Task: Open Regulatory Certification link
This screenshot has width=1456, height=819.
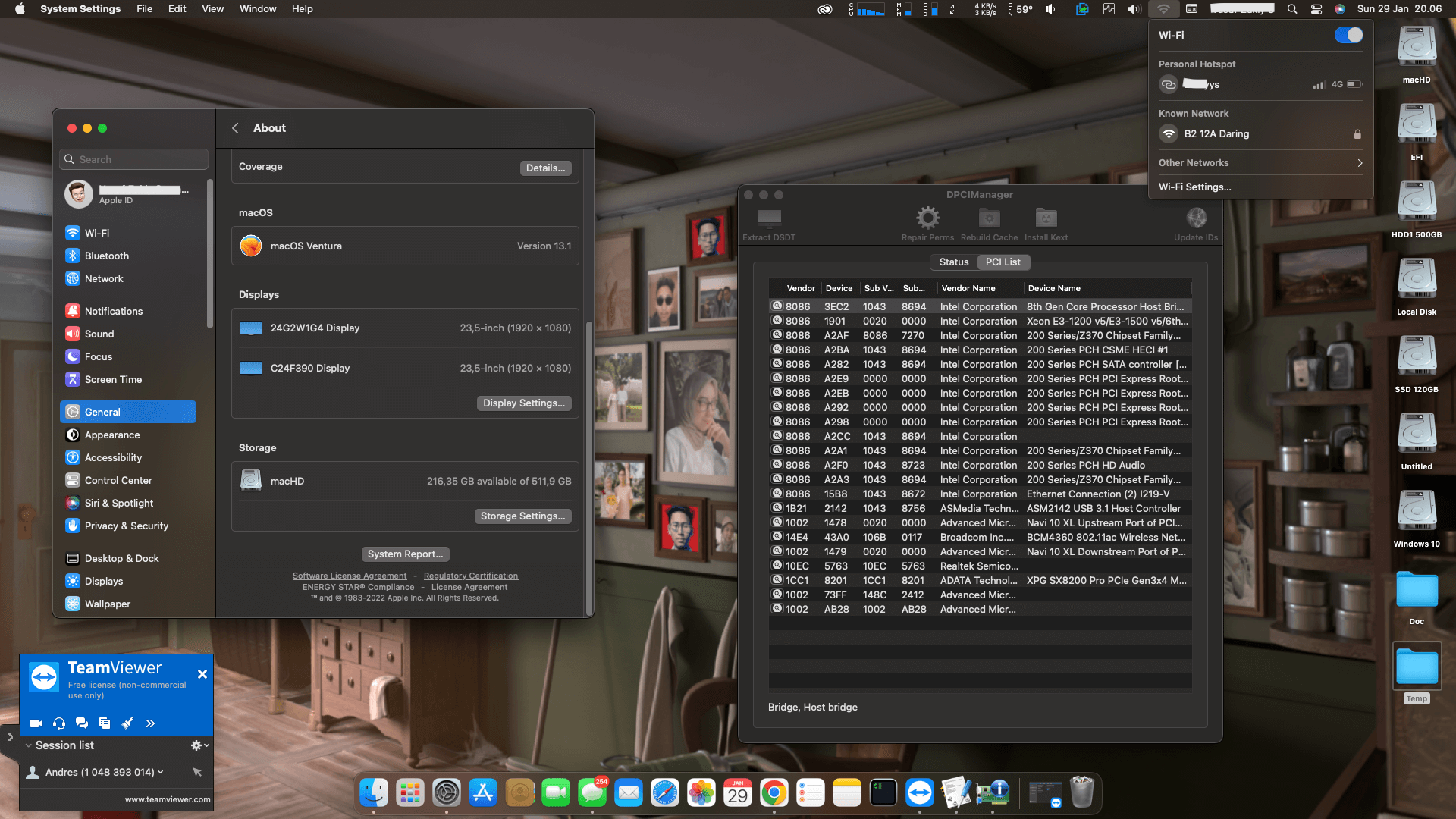Action: (x=471, y=576)
